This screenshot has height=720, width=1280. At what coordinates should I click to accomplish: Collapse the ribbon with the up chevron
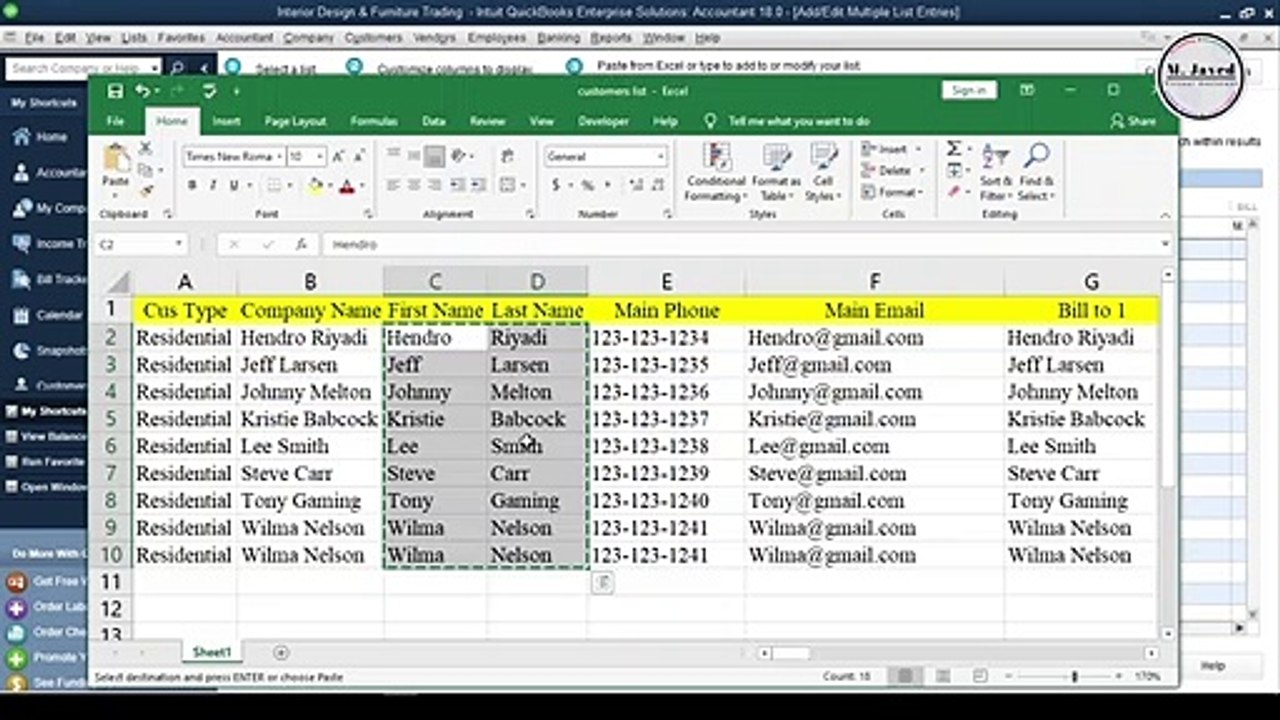pos(1165,214)
